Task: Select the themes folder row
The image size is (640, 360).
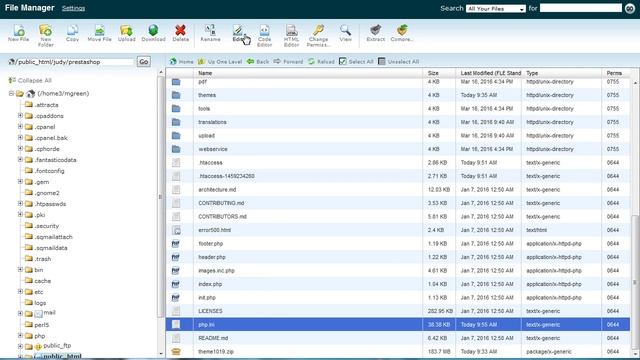Action: tap(398, 95)
